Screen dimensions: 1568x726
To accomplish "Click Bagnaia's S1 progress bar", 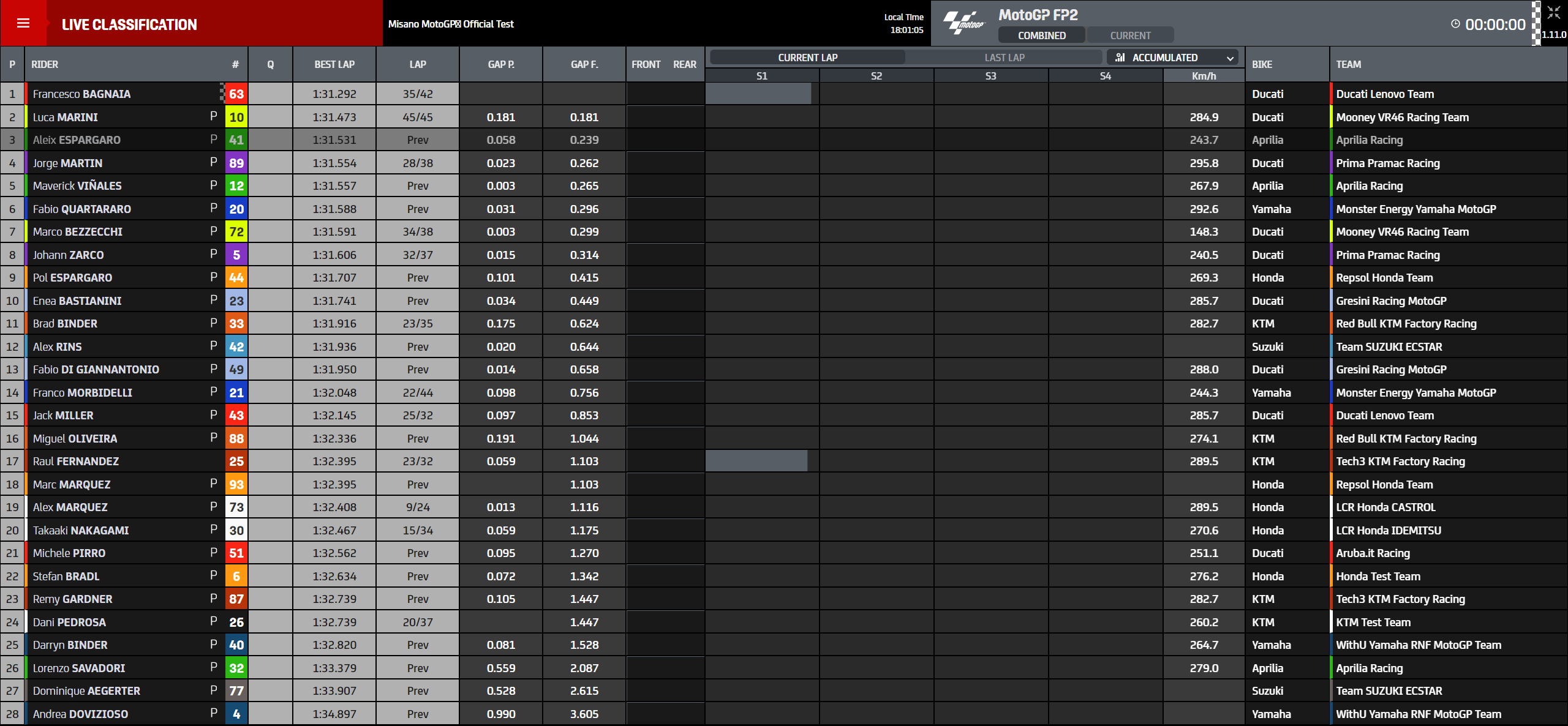I will 758,94.
